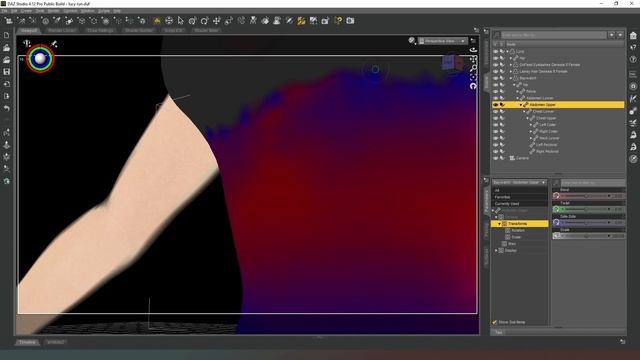Toggle visibility eye for Camera node
The image size is (640, 360).
(496, 158)
